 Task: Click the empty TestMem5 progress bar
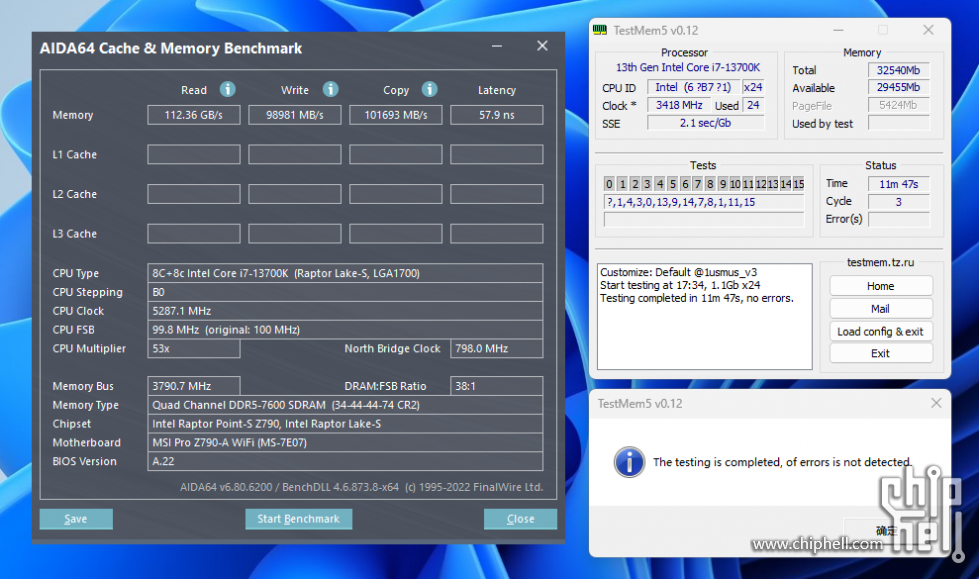tap(704, 220)
